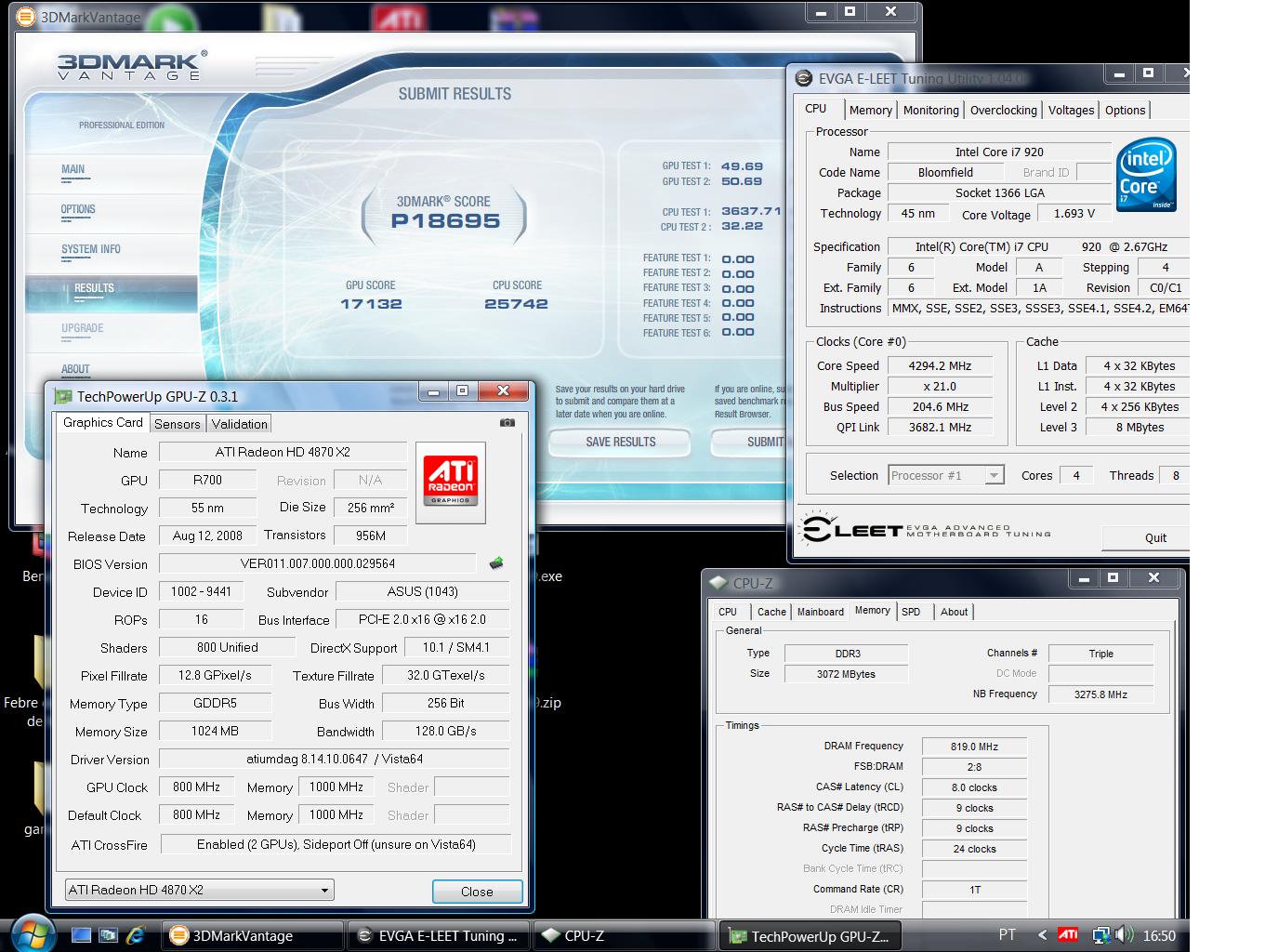This screenshot has width=1265, height=952.
Task: Switch to the Validation tab in GPU-Z
Action: click(x=239, y=424)
